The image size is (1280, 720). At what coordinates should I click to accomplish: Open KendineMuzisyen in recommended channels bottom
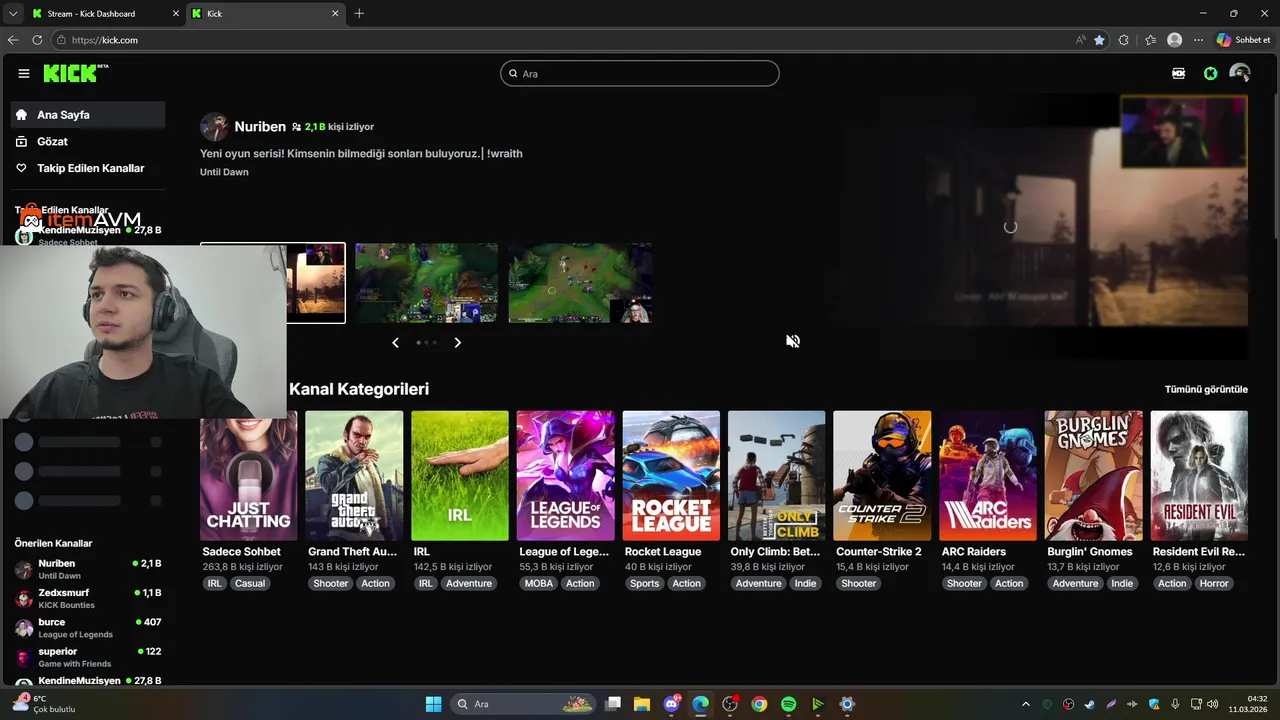[x=88, y=681]
